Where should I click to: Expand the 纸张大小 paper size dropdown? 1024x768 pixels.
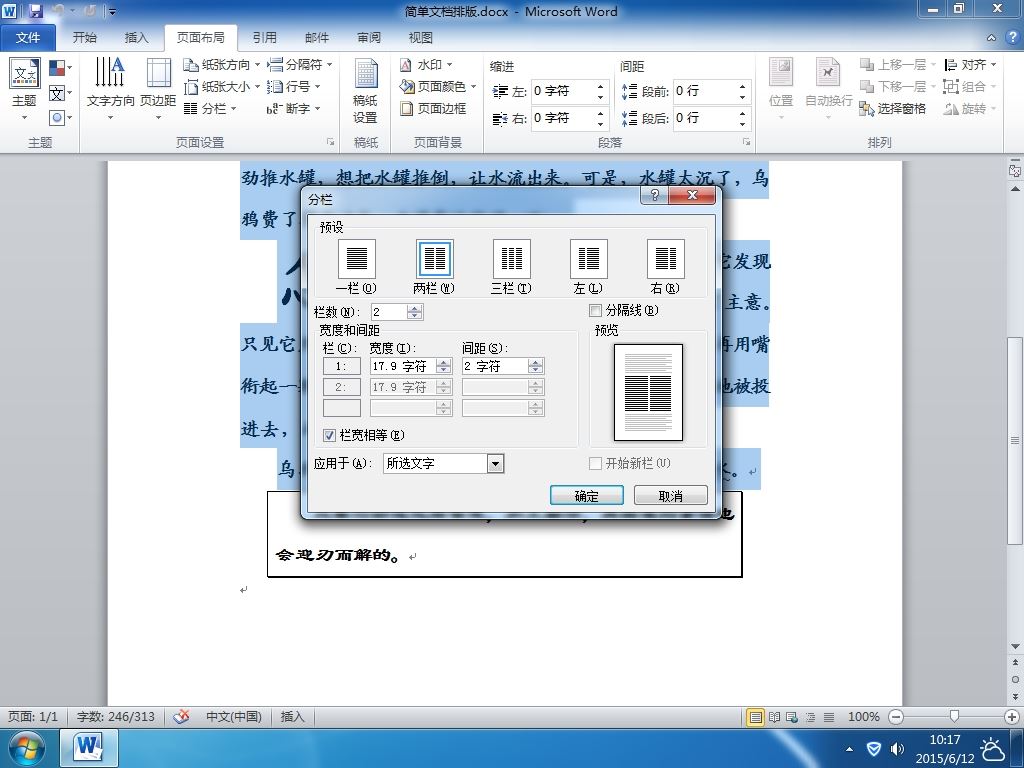coord(257,86)
